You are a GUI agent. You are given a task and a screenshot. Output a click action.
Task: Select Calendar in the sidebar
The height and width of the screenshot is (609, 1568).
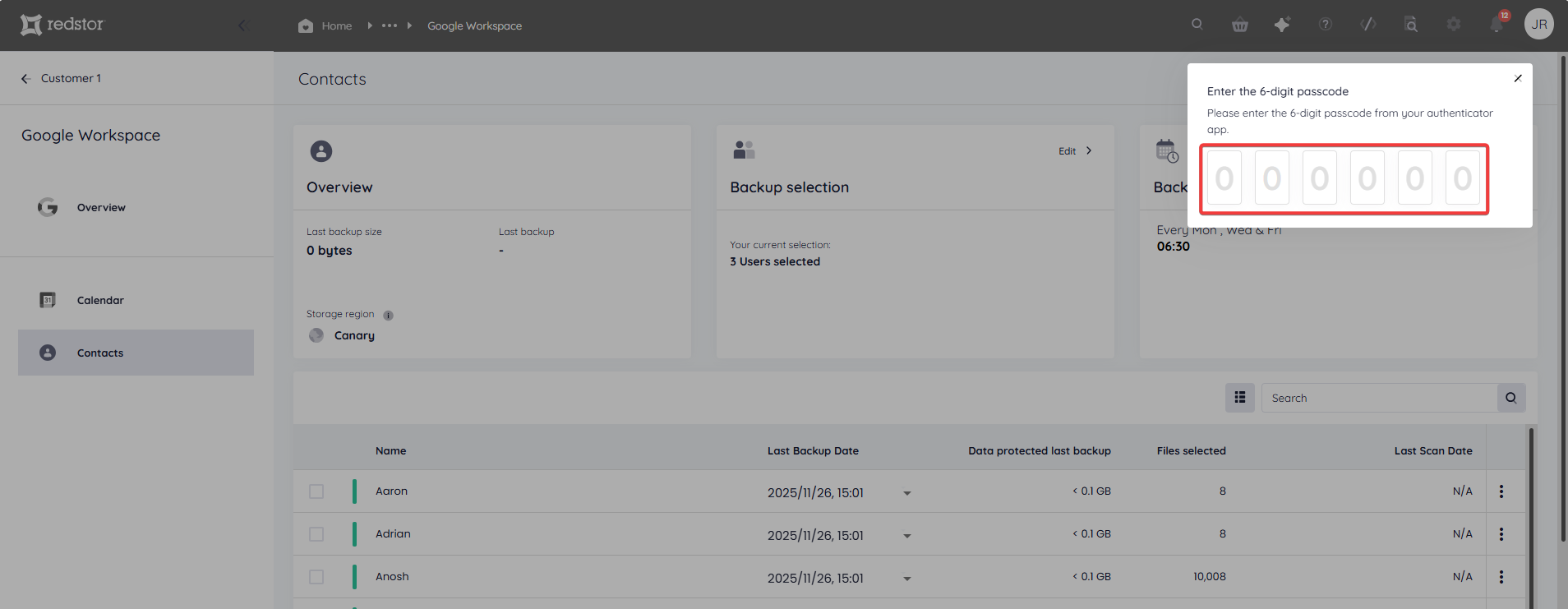point(136,300)
